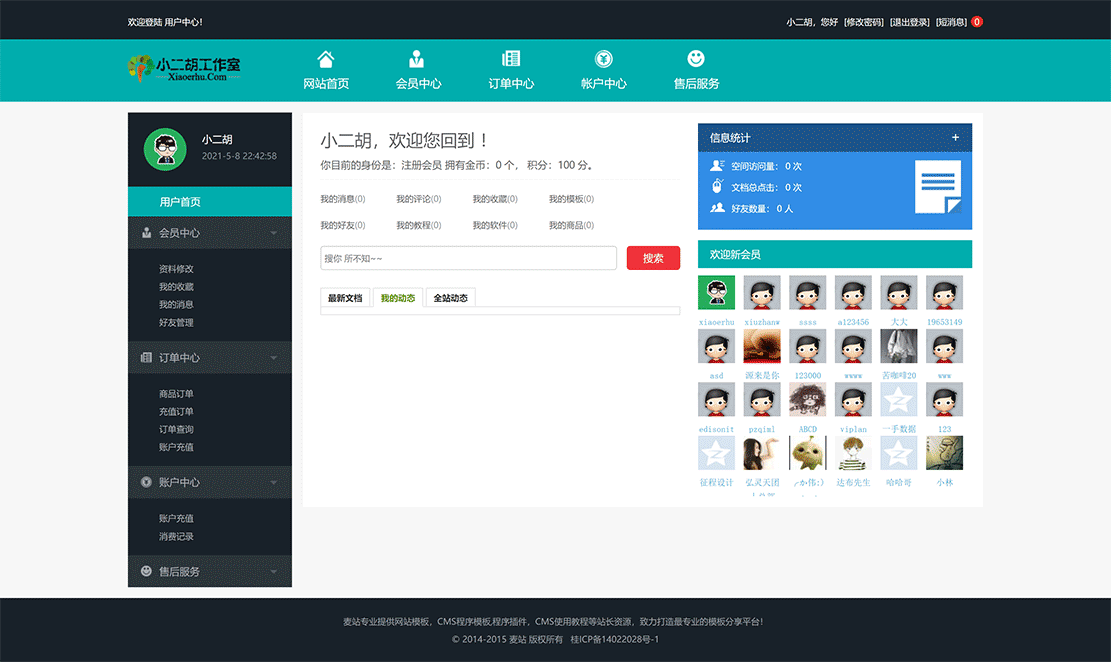Click the 空间访问量 visitor stats icon
This screenshot has width=1111, height=662.
(716, 164)
